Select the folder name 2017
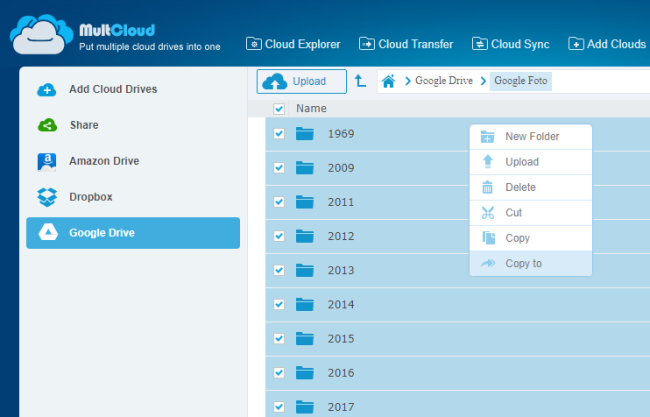This screenshot has width=650, height=417. coord(341,407)
